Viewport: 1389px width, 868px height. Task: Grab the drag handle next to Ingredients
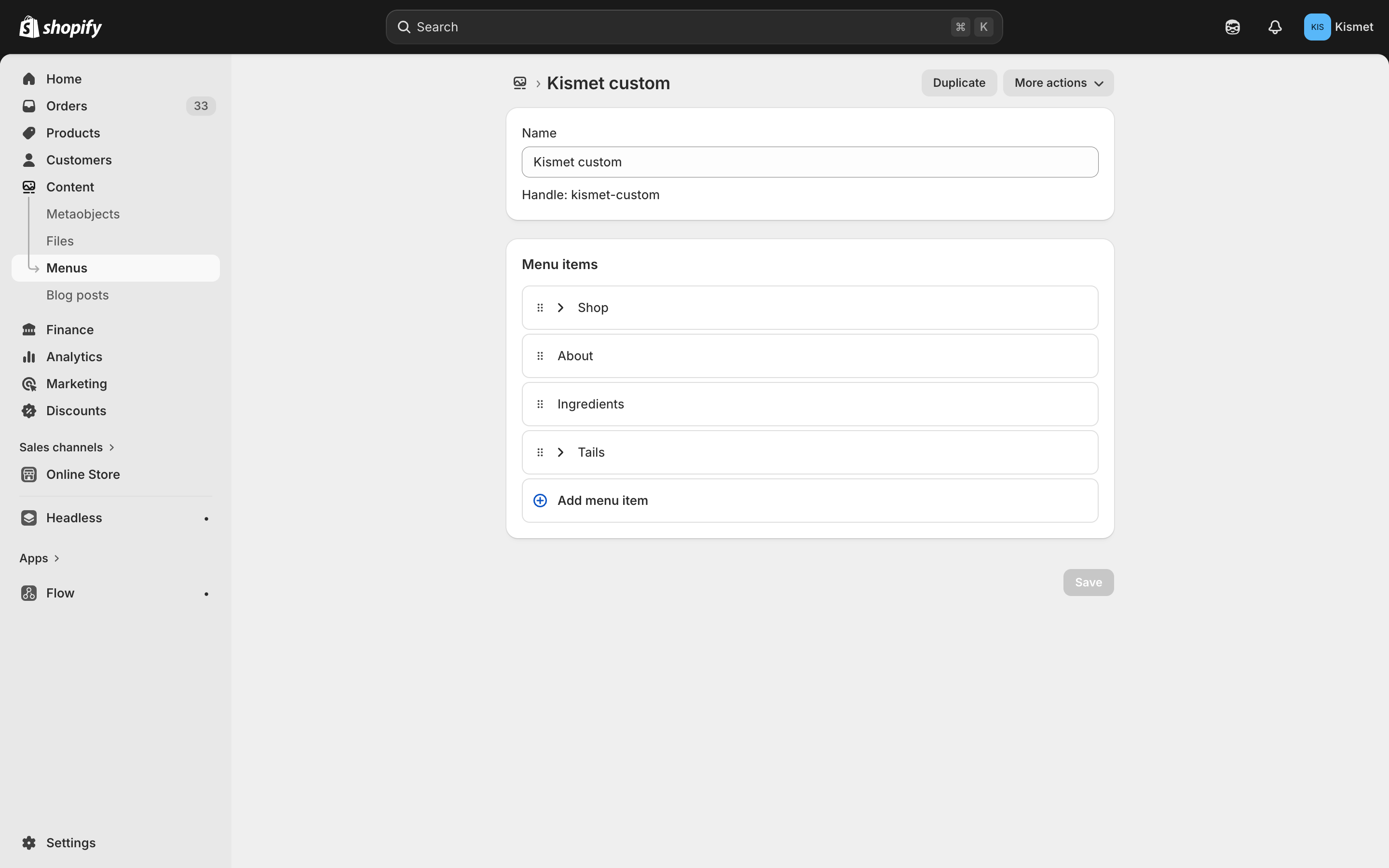tap(540, 404)
